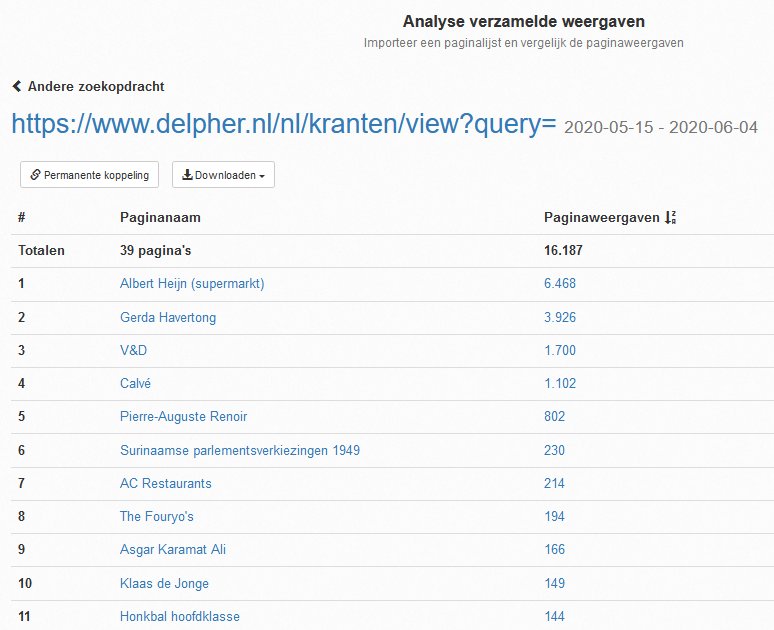
Task: Click the Analyse verzamelde weergaven title
Action: coord(524,22)
